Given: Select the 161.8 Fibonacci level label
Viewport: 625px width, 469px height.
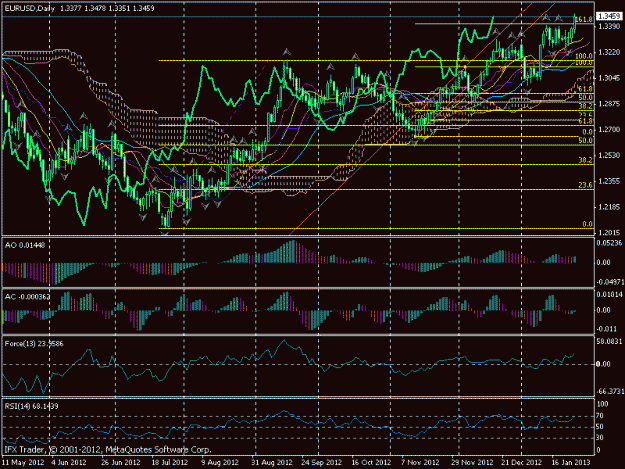Looking at the screenshot, I should 585,19.
